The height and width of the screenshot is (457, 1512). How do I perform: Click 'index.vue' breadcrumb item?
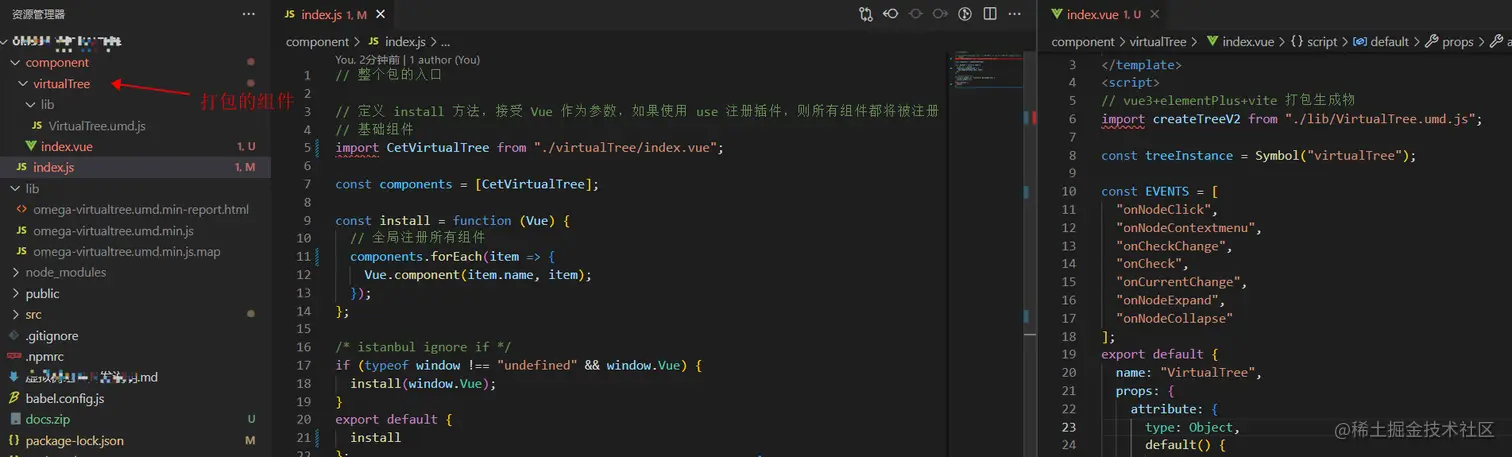click(1248, 42)
